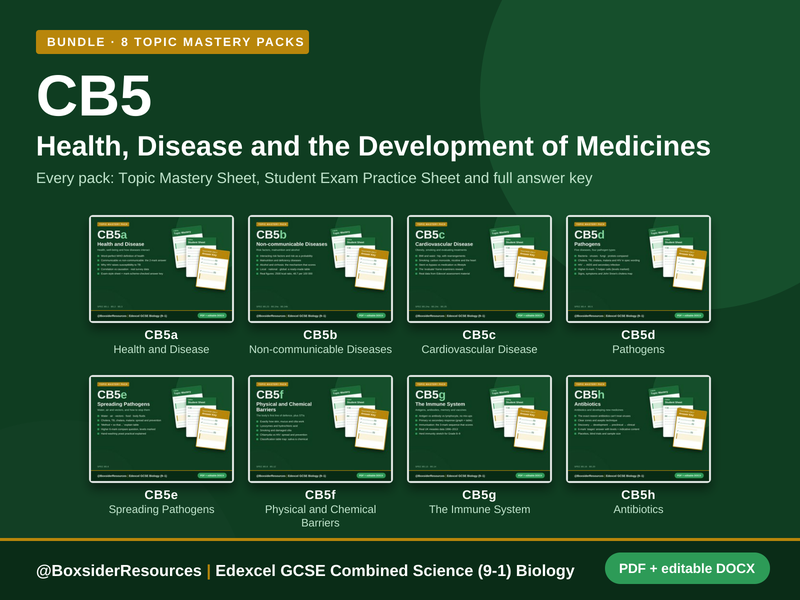Click the 'Cardiovascular Disease' caption
The image size is (800, 600).
(x=479, y=349)
